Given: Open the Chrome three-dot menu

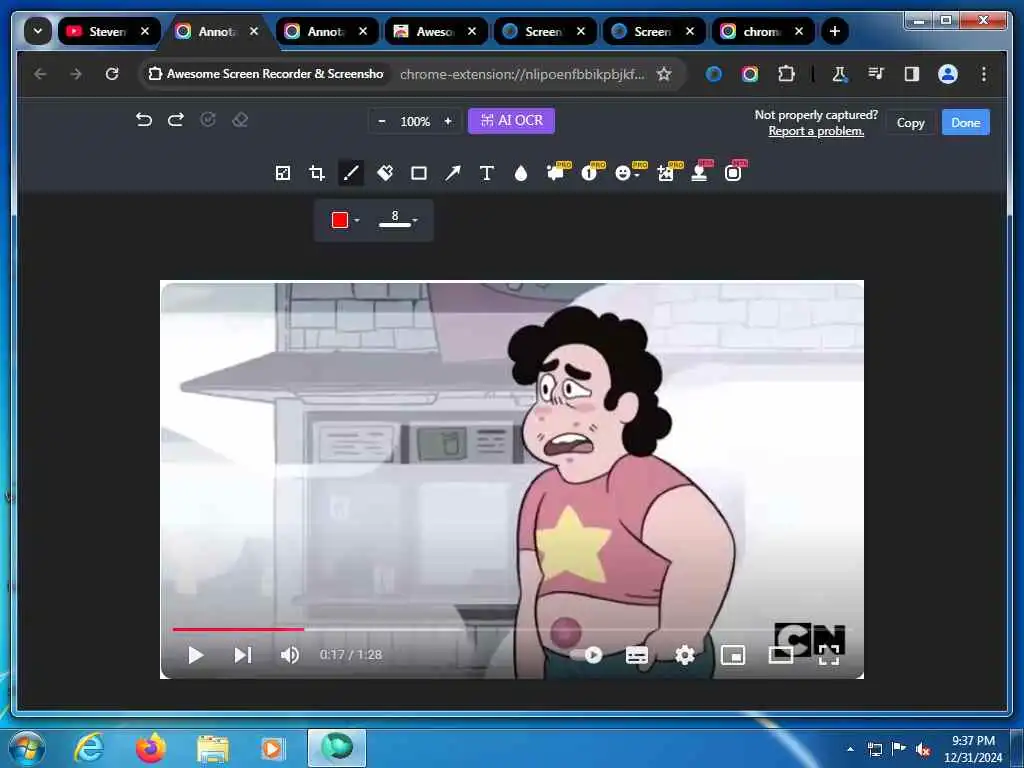Looking at the screenshot, I should tap(984, 74).
